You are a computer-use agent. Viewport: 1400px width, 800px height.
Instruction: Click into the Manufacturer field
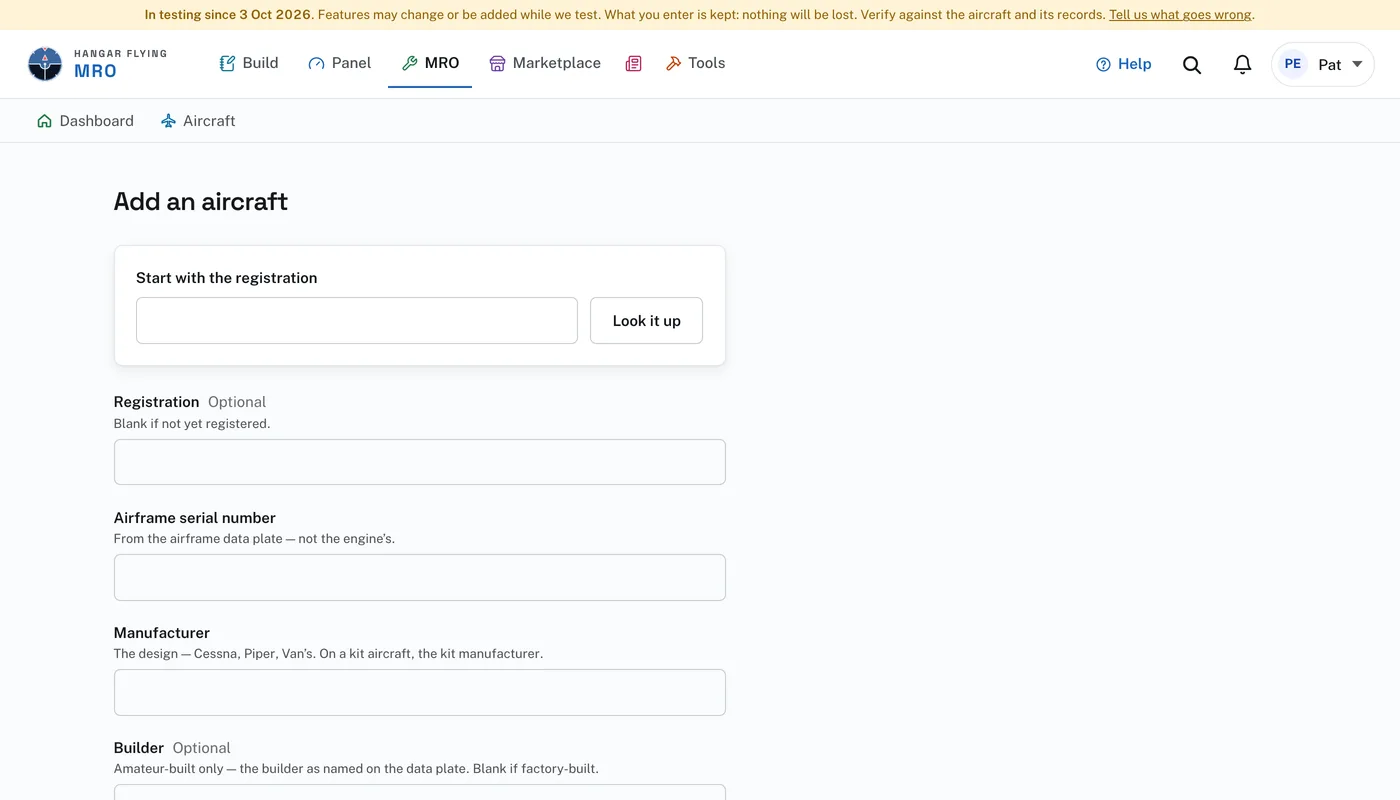[x=420, y=693]
